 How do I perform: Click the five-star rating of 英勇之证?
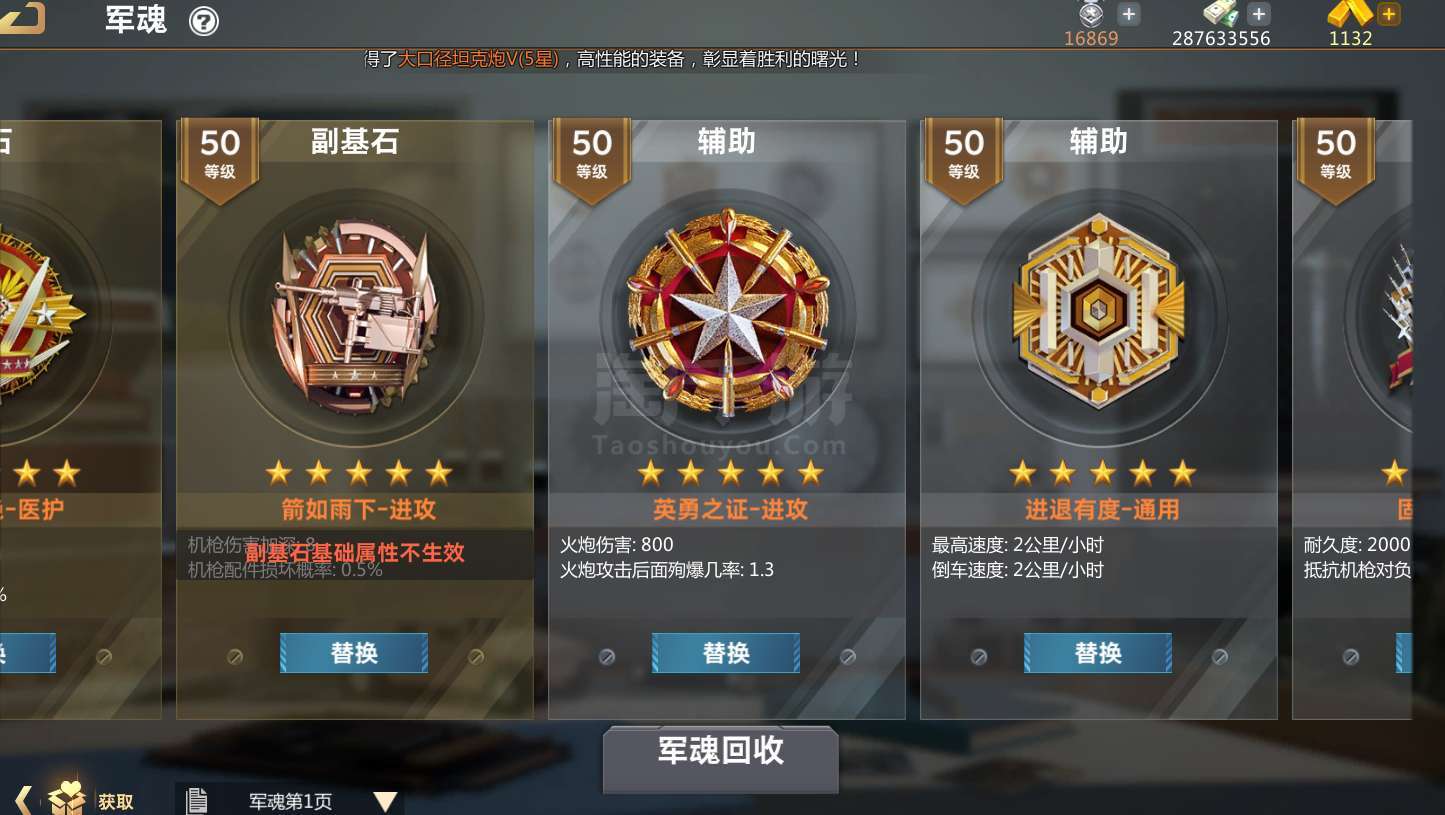click(730, 472)
